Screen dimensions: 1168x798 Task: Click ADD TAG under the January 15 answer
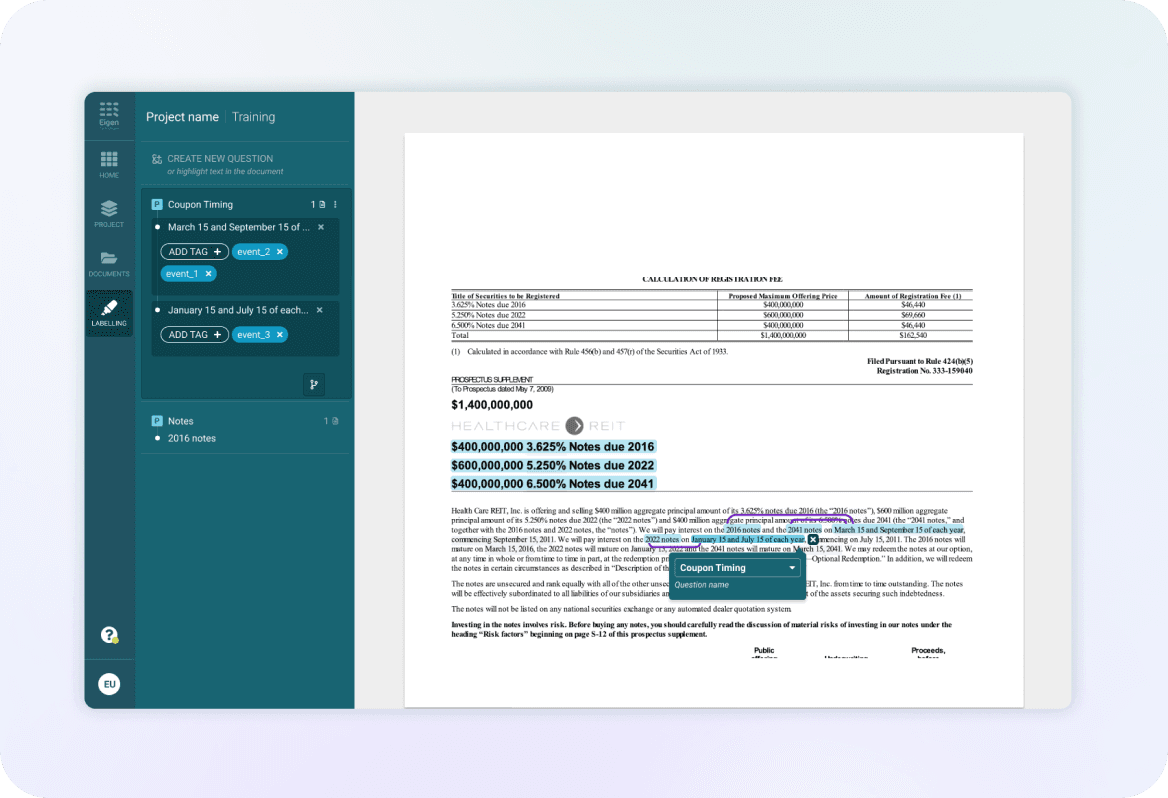click(x=195, y=335)
